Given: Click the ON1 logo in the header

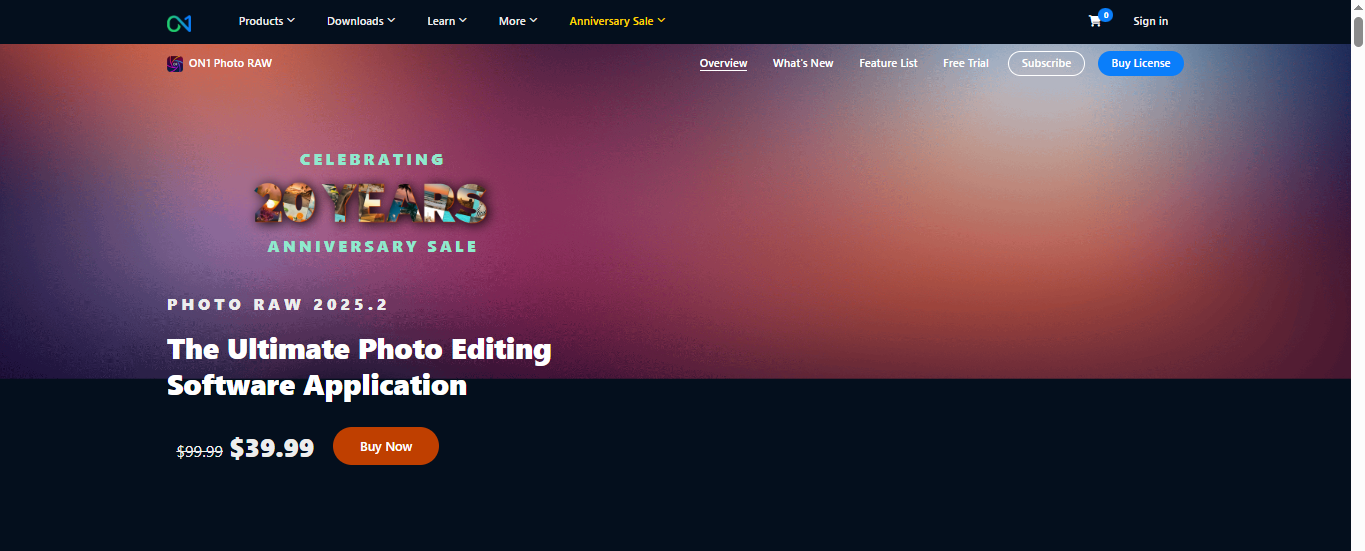Looking at the screenshot, I should (179, 22).
